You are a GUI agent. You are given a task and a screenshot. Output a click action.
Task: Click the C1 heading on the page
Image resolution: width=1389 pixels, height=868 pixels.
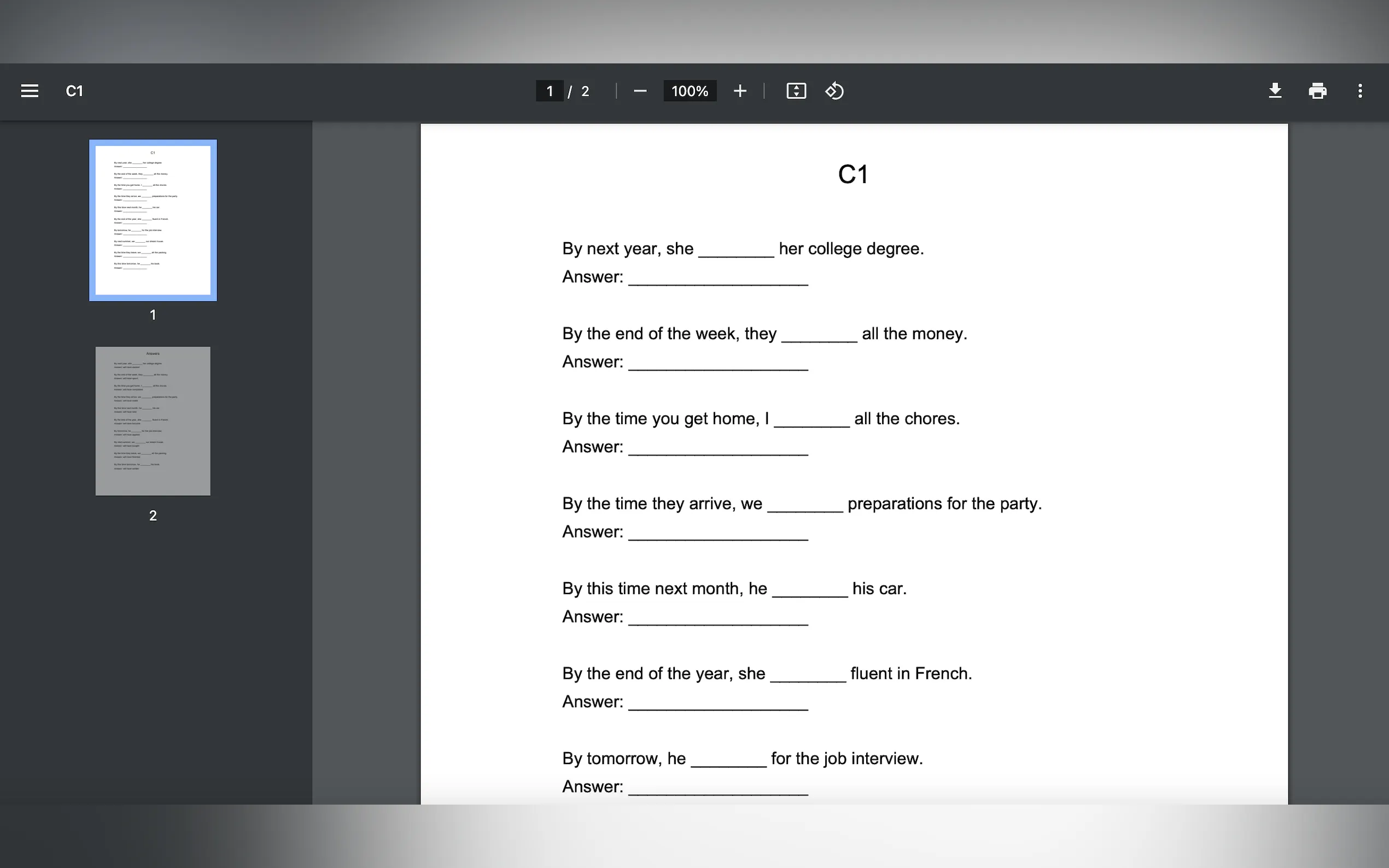(x=853, y=174)
